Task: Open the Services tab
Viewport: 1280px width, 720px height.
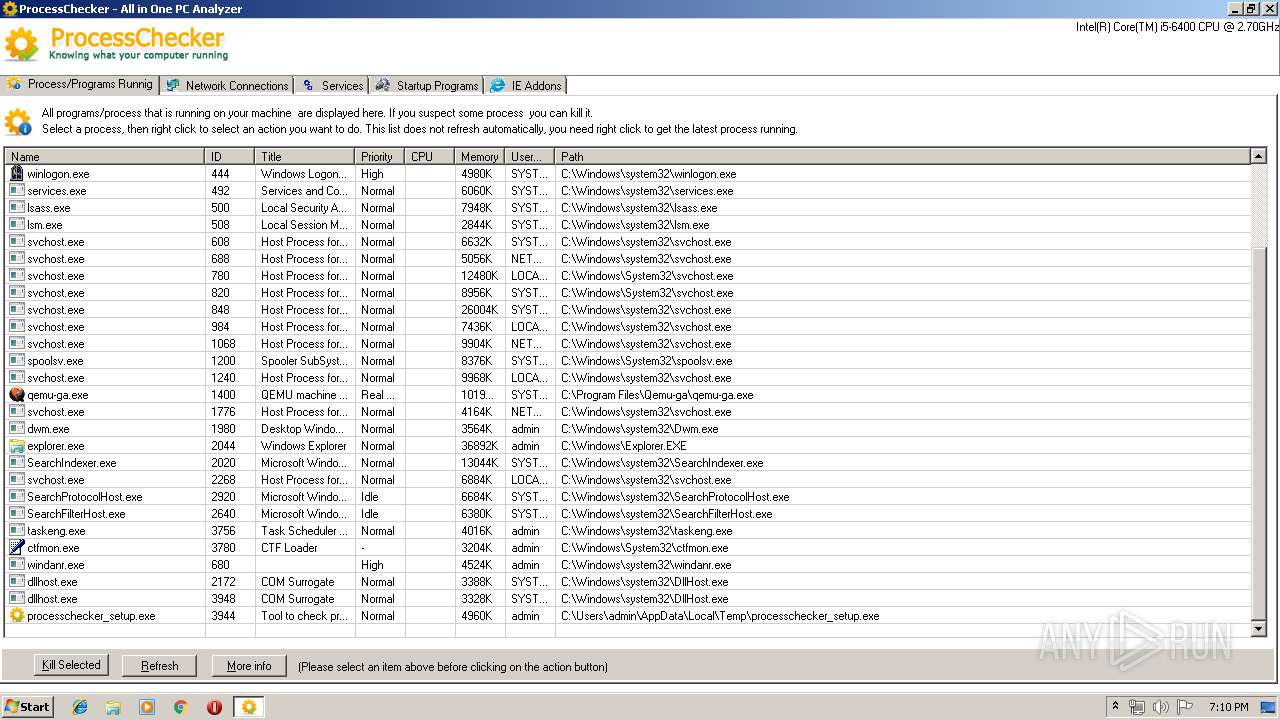Action: point(332,86)
